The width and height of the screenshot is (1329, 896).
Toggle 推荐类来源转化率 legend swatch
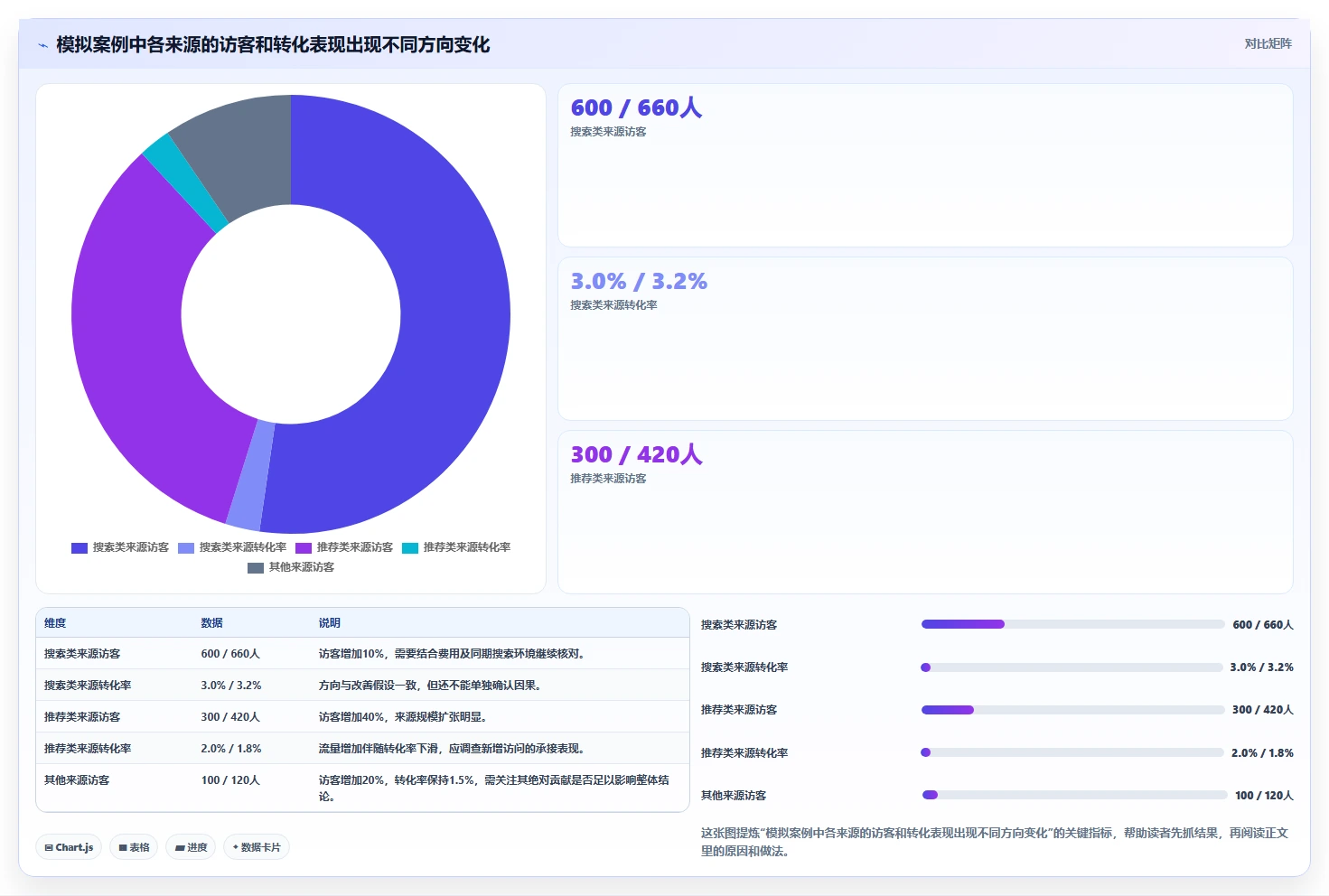410,547
